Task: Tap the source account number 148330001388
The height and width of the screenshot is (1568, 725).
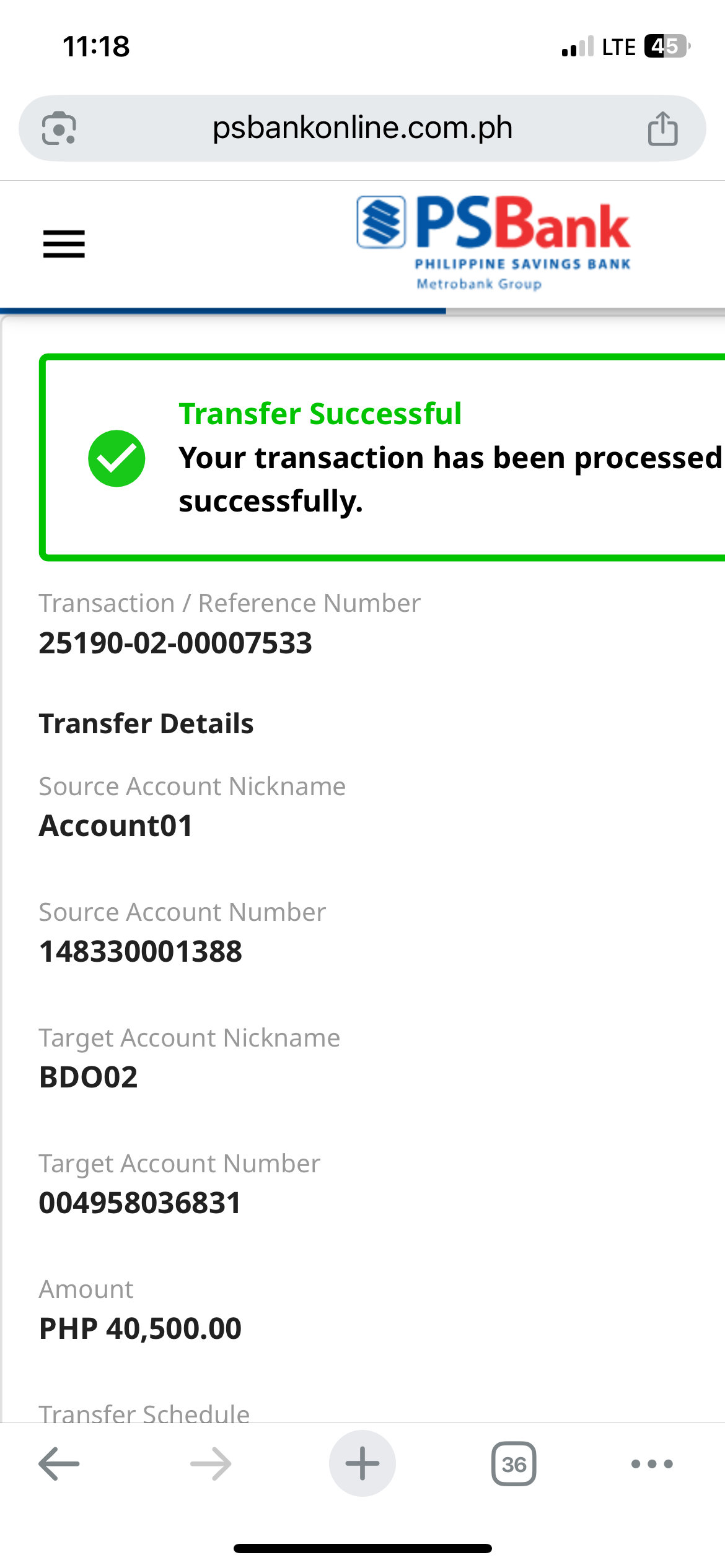Action: point(141,951)
